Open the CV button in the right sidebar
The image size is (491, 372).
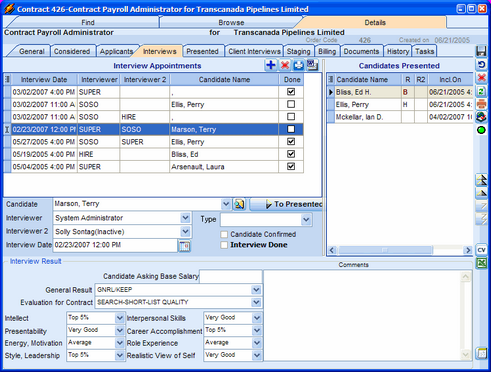(x=481, y=250)
